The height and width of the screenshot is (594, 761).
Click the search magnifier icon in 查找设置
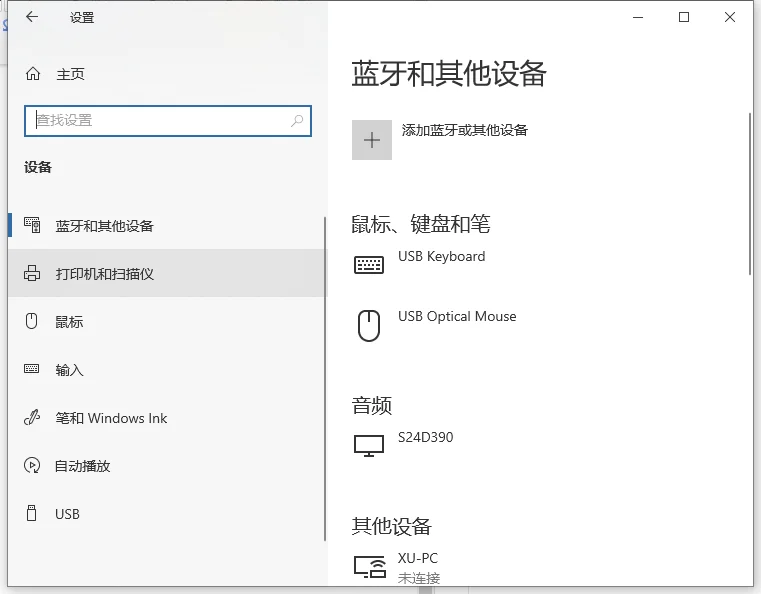click(x=297, y=120)
